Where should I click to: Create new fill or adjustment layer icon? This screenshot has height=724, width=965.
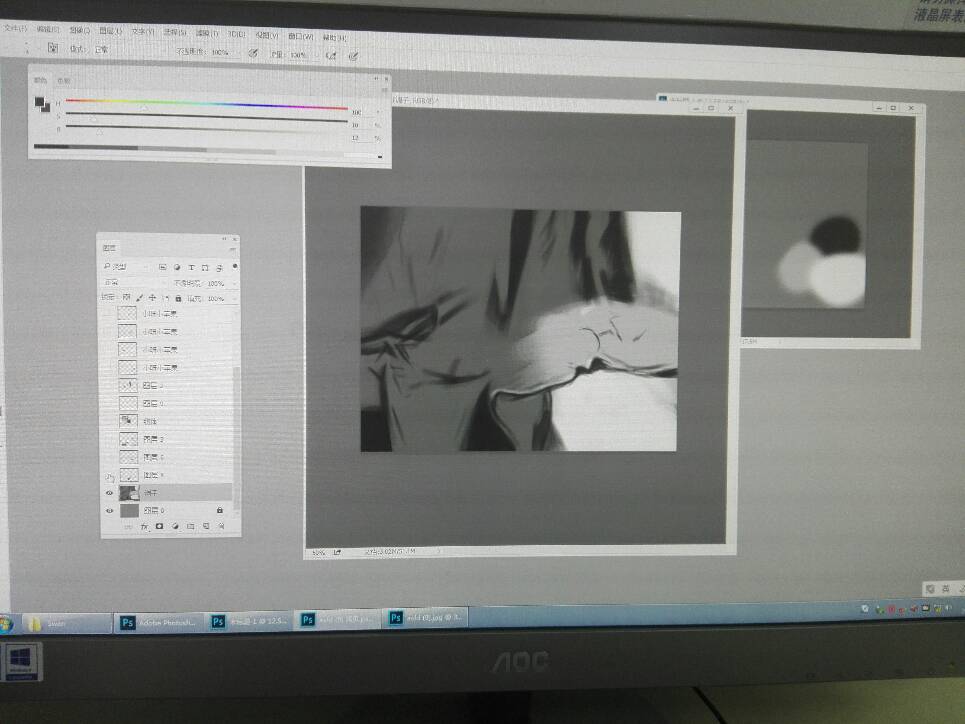[x=175, y=527]
